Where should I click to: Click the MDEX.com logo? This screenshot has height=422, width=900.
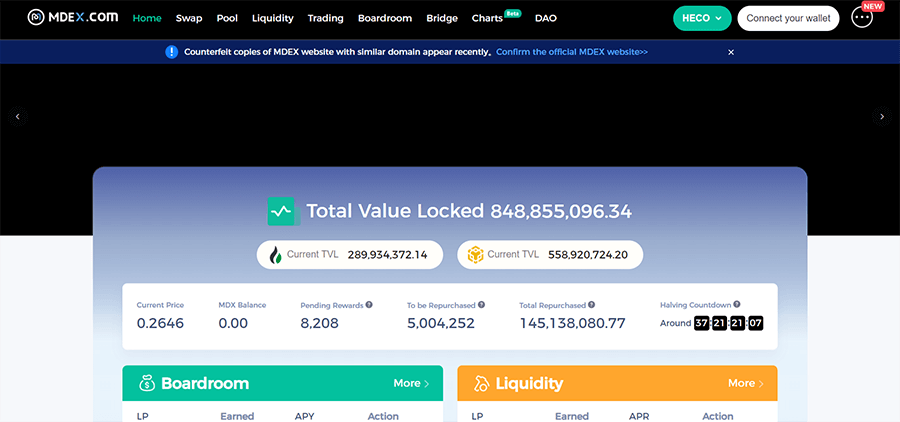(x=73, y=17)
